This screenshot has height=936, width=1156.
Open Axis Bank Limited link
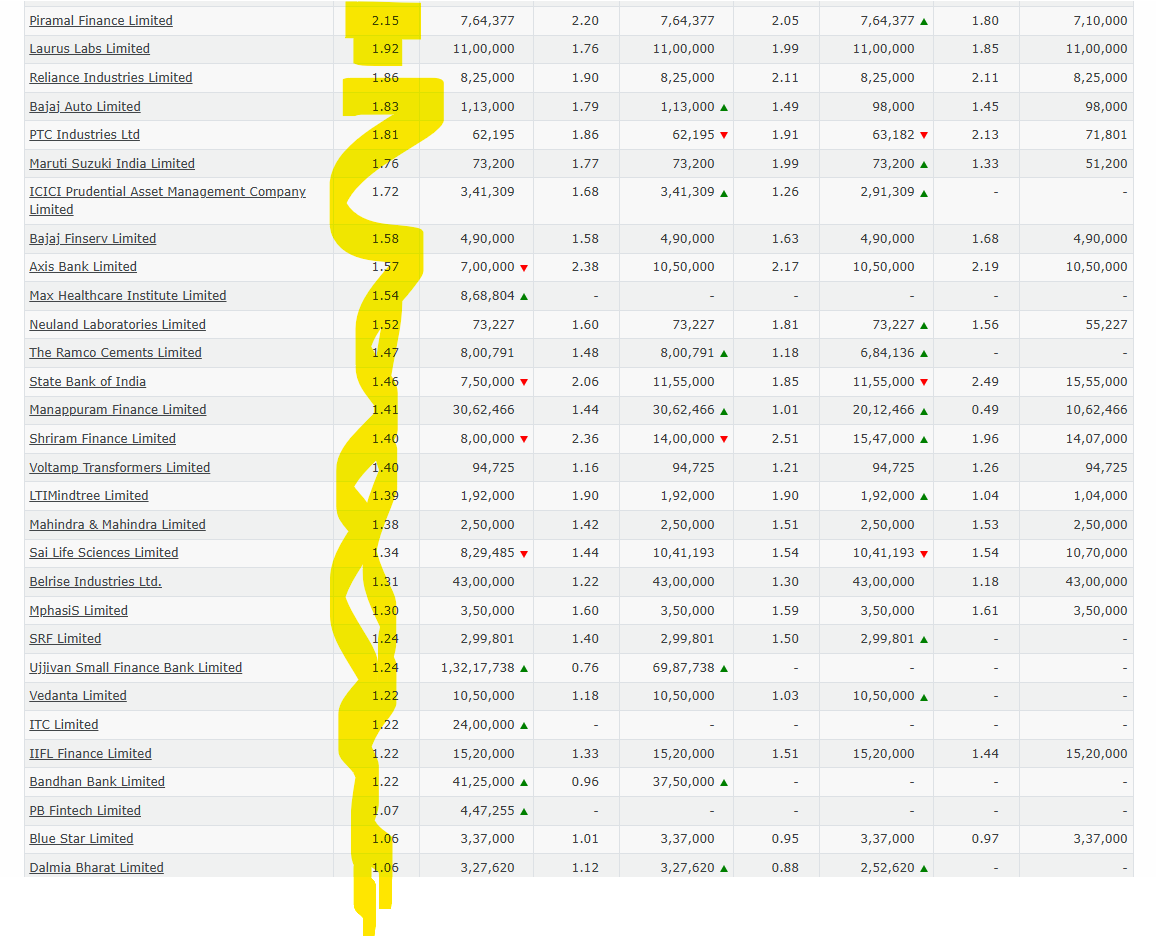point(83,267)
